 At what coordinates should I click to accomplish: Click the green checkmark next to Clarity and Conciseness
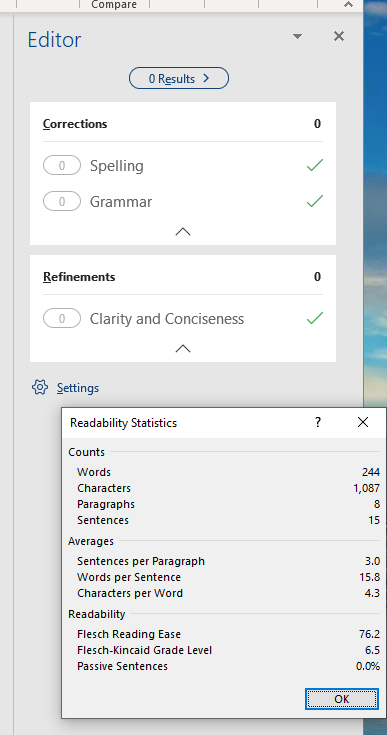coord(315,318)
